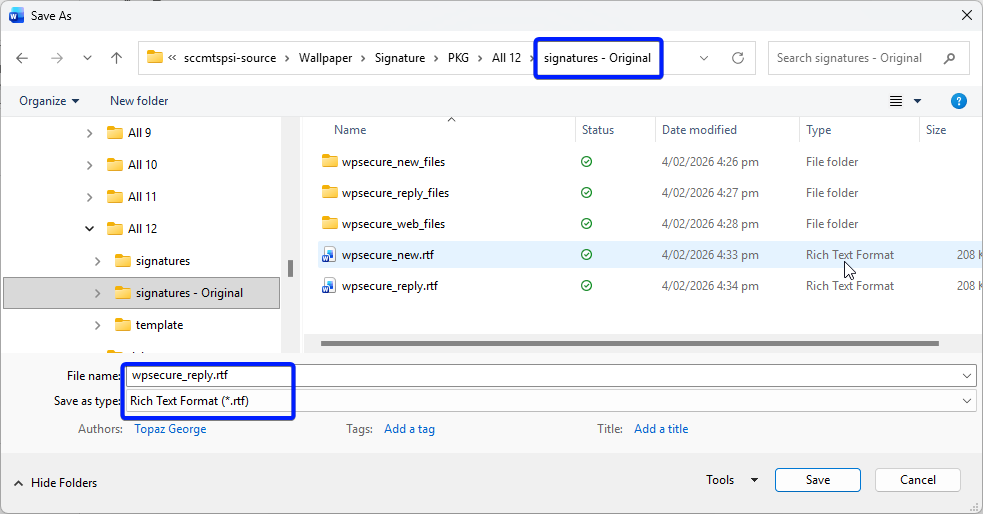This screenshot has height=514, width=983.
Task: Select the wpsecure_new.rtf file icon
Action: [328, 255]
